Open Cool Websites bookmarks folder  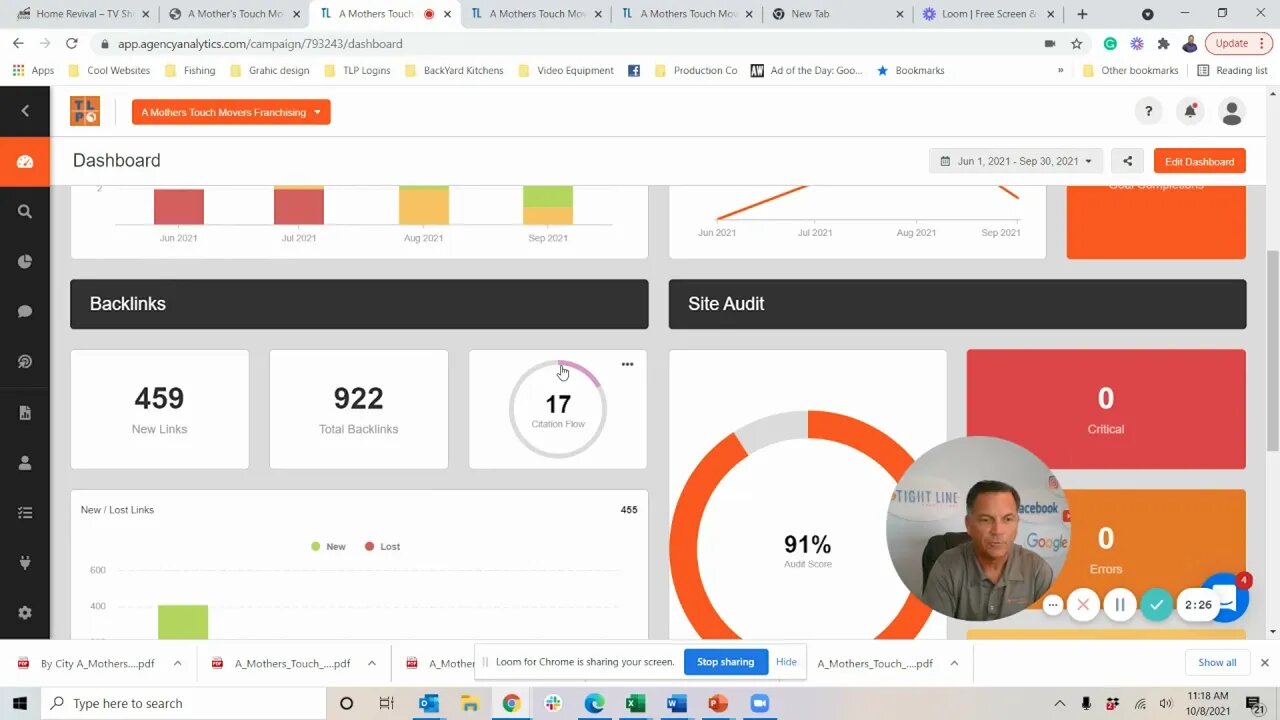(x=109, y=70)
